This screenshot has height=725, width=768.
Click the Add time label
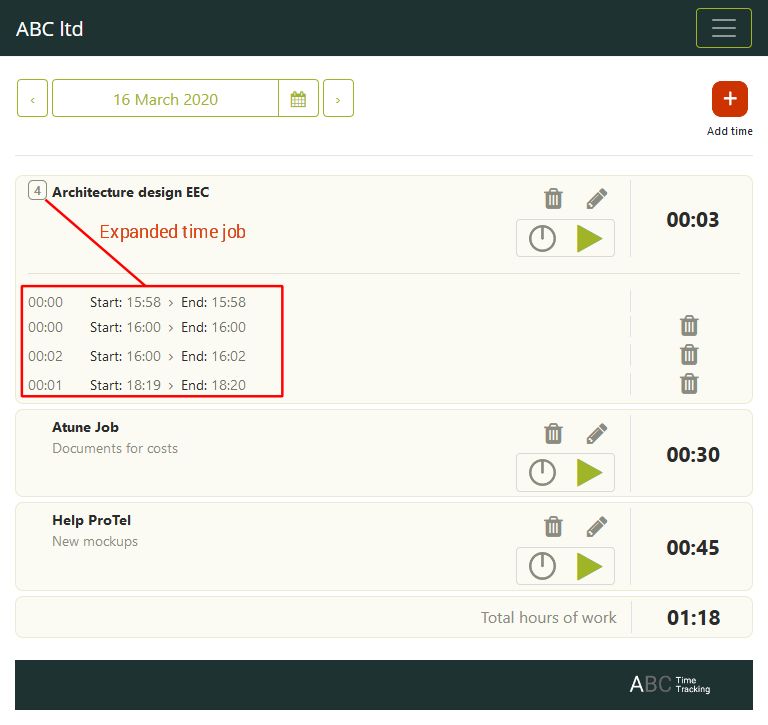coord(729,131)
